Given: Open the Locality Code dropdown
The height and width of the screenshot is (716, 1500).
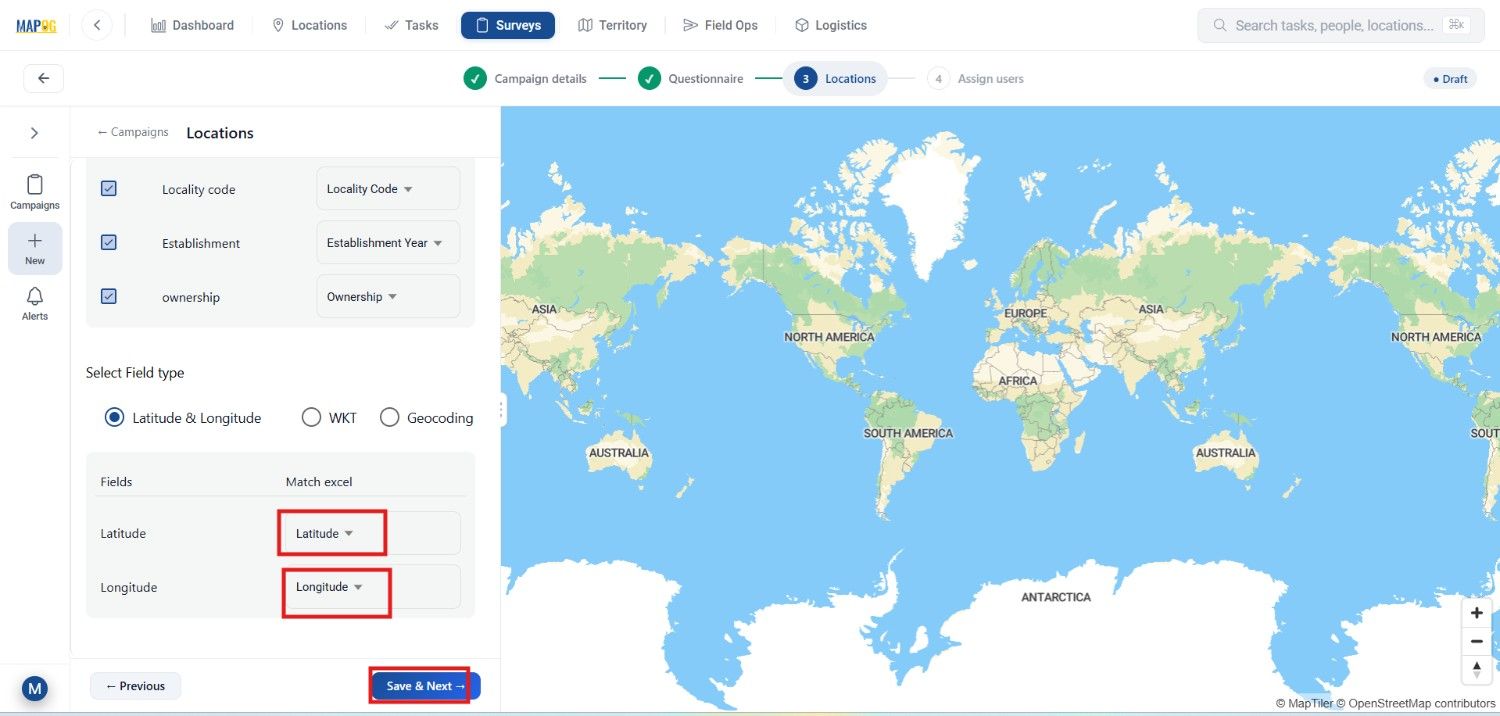Looking at the screenshot, I should 388,188.
